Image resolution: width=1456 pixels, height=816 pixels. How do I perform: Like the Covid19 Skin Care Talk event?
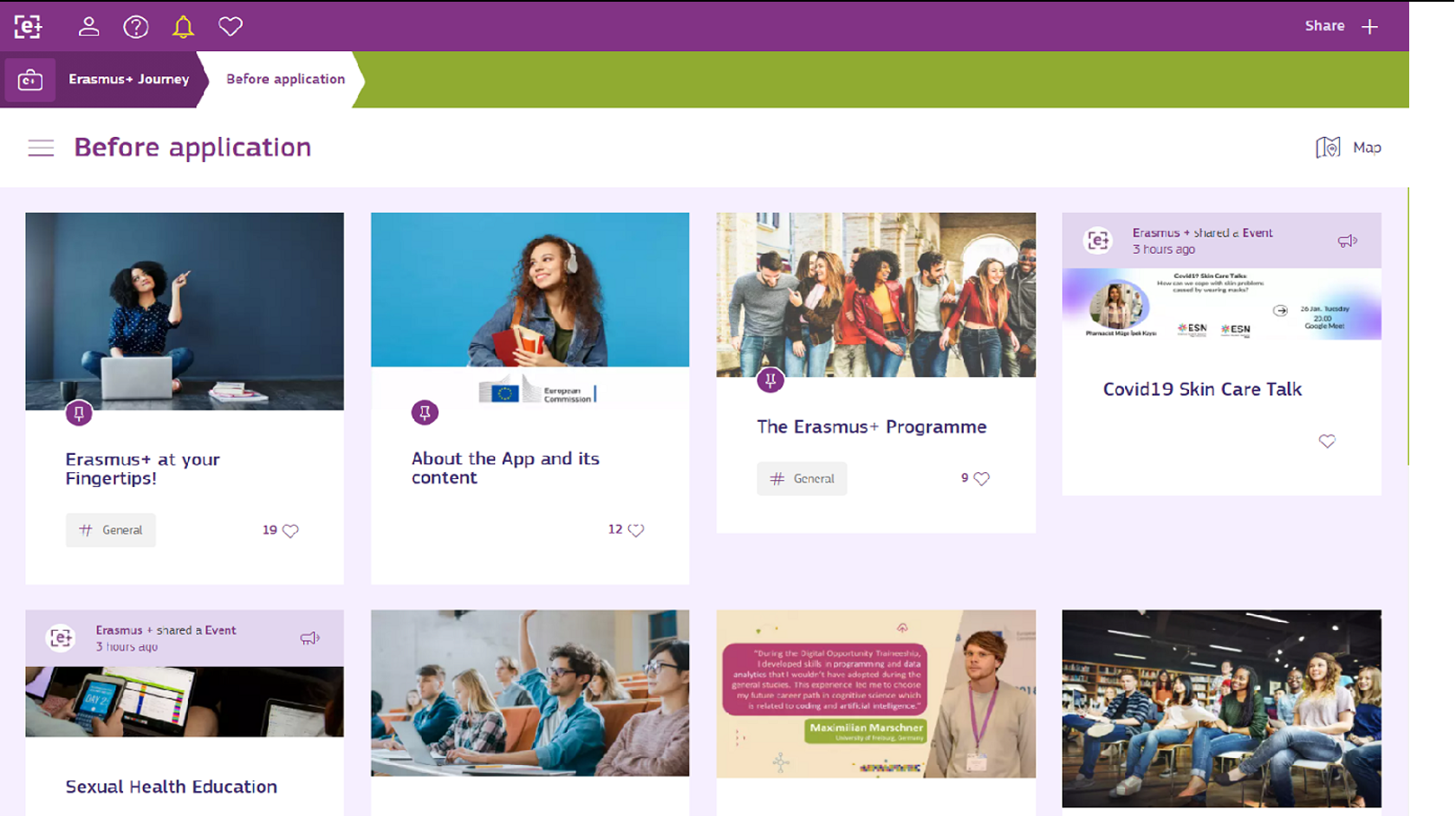click(x=1327, y=441)
